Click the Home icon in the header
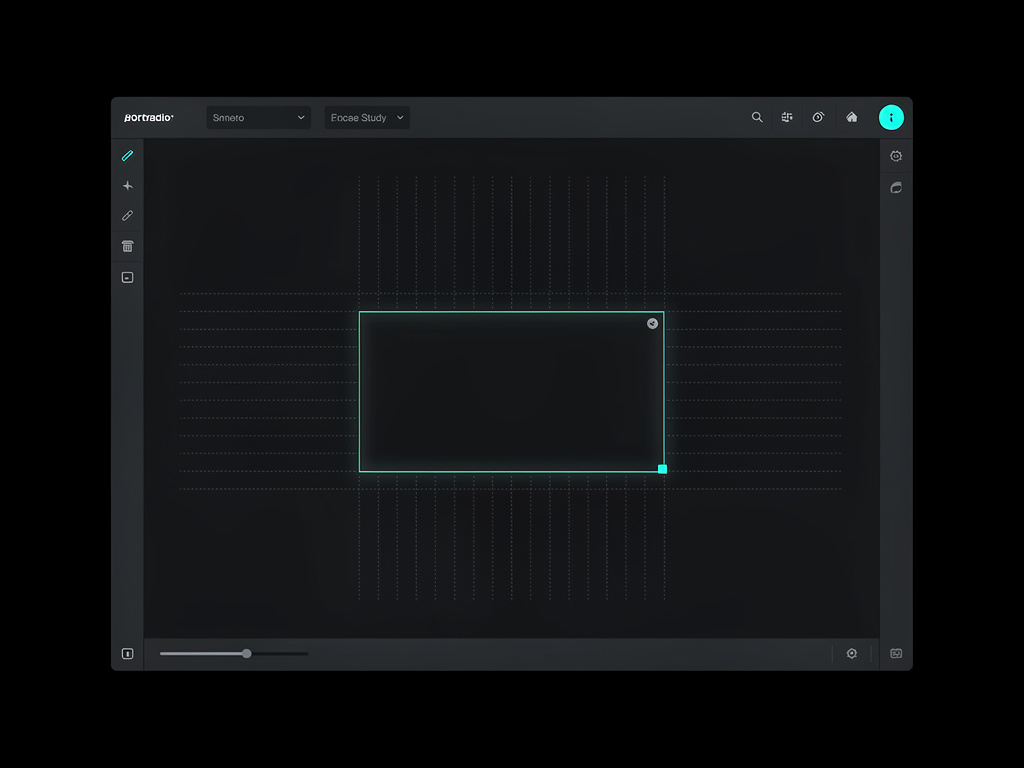Image resolution: width=1024 pixels, height=768 pixels. pos(851,117)
